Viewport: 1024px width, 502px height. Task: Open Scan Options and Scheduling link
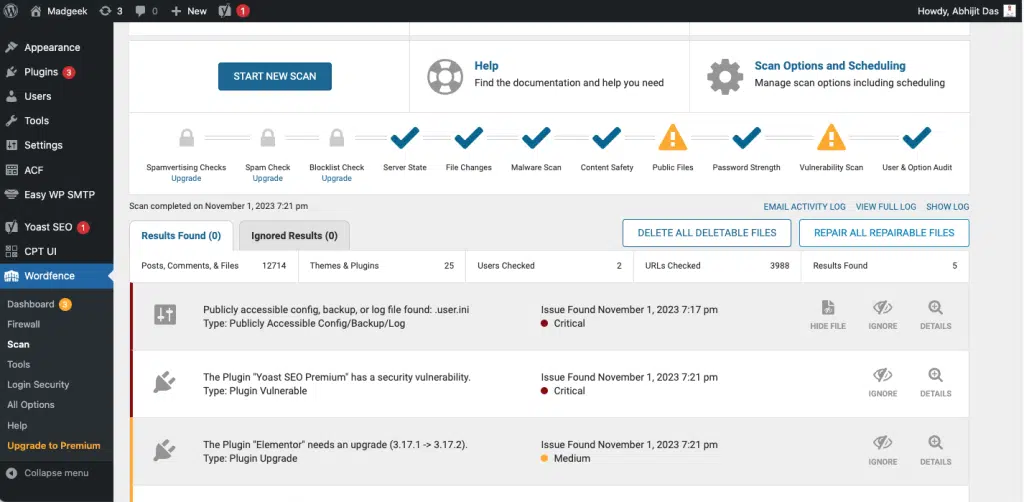[x=830, y=66]
